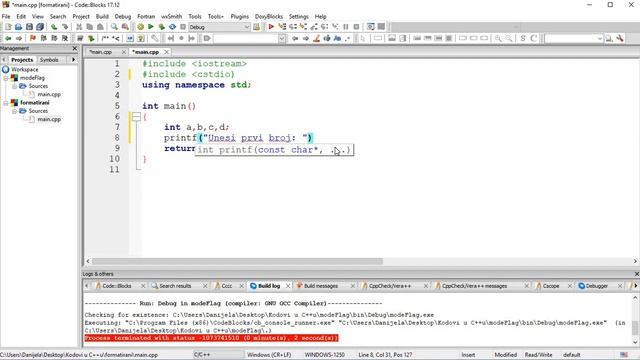Select main.cpp under formatirani project
The image size is (640, 360).
click(49, 119)
